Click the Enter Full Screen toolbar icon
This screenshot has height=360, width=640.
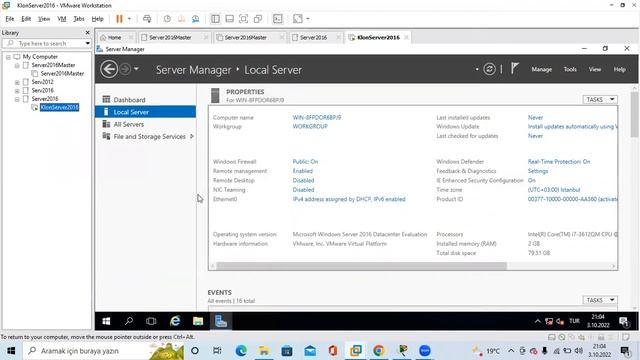243,19
